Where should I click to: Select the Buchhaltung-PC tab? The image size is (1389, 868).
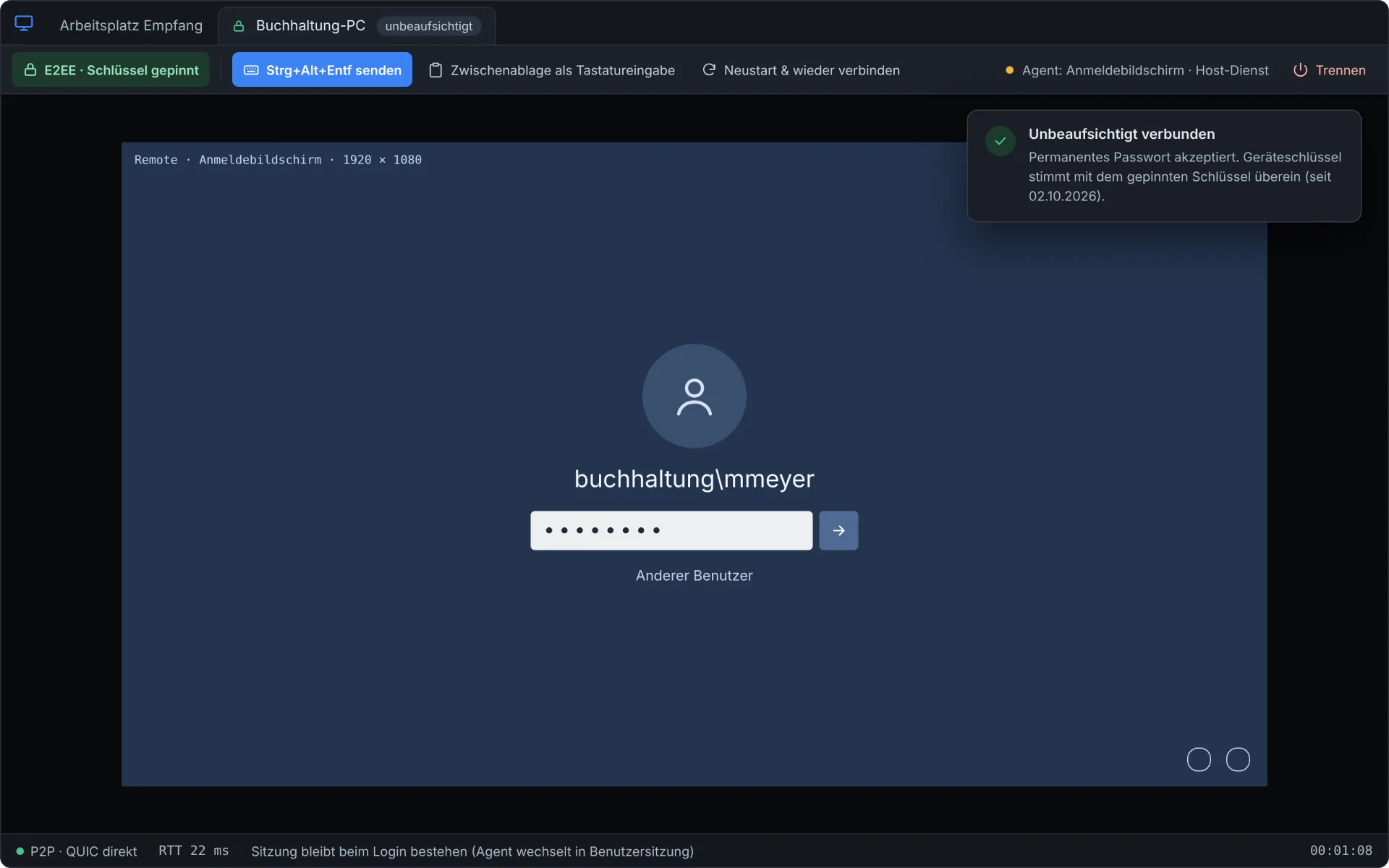click(x=357, y=26)
